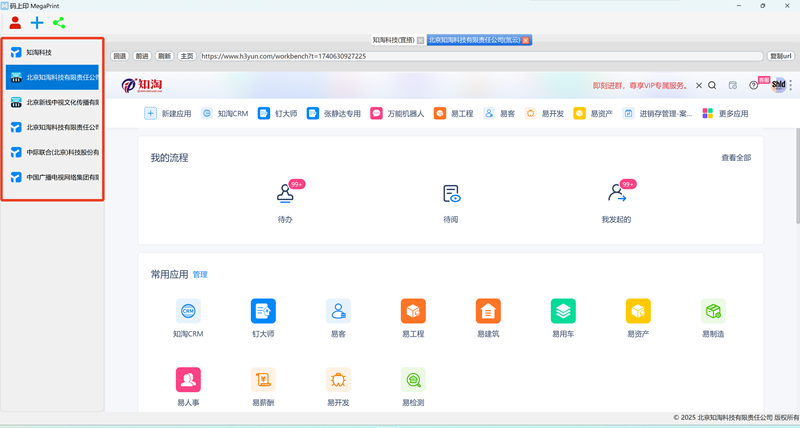Click the green share icon
The image size is (800, 428).
[x=59, y=22]
